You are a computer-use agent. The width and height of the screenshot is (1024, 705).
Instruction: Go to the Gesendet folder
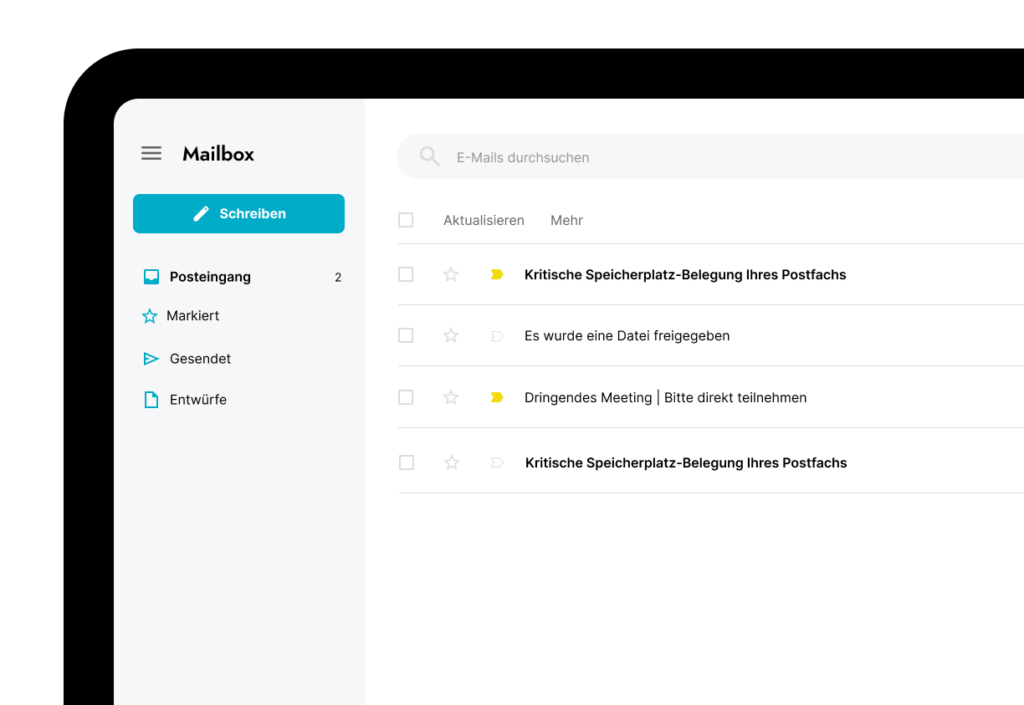(200, 359)
